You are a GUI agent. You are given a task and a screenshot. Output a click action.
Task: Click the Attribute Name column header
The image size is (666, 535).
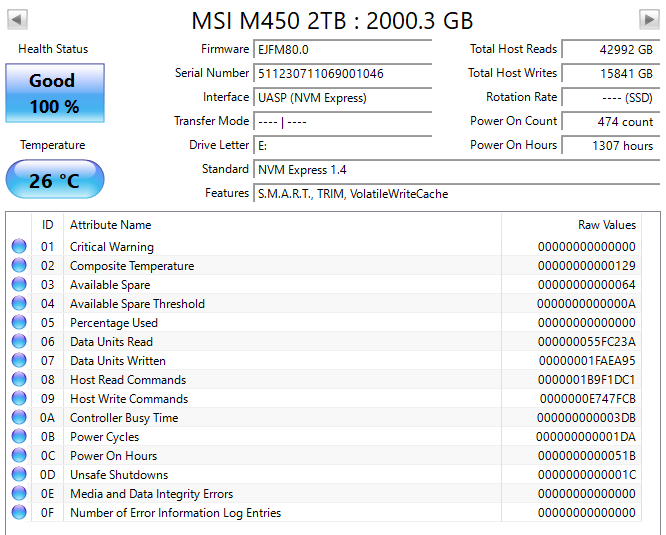111,225
